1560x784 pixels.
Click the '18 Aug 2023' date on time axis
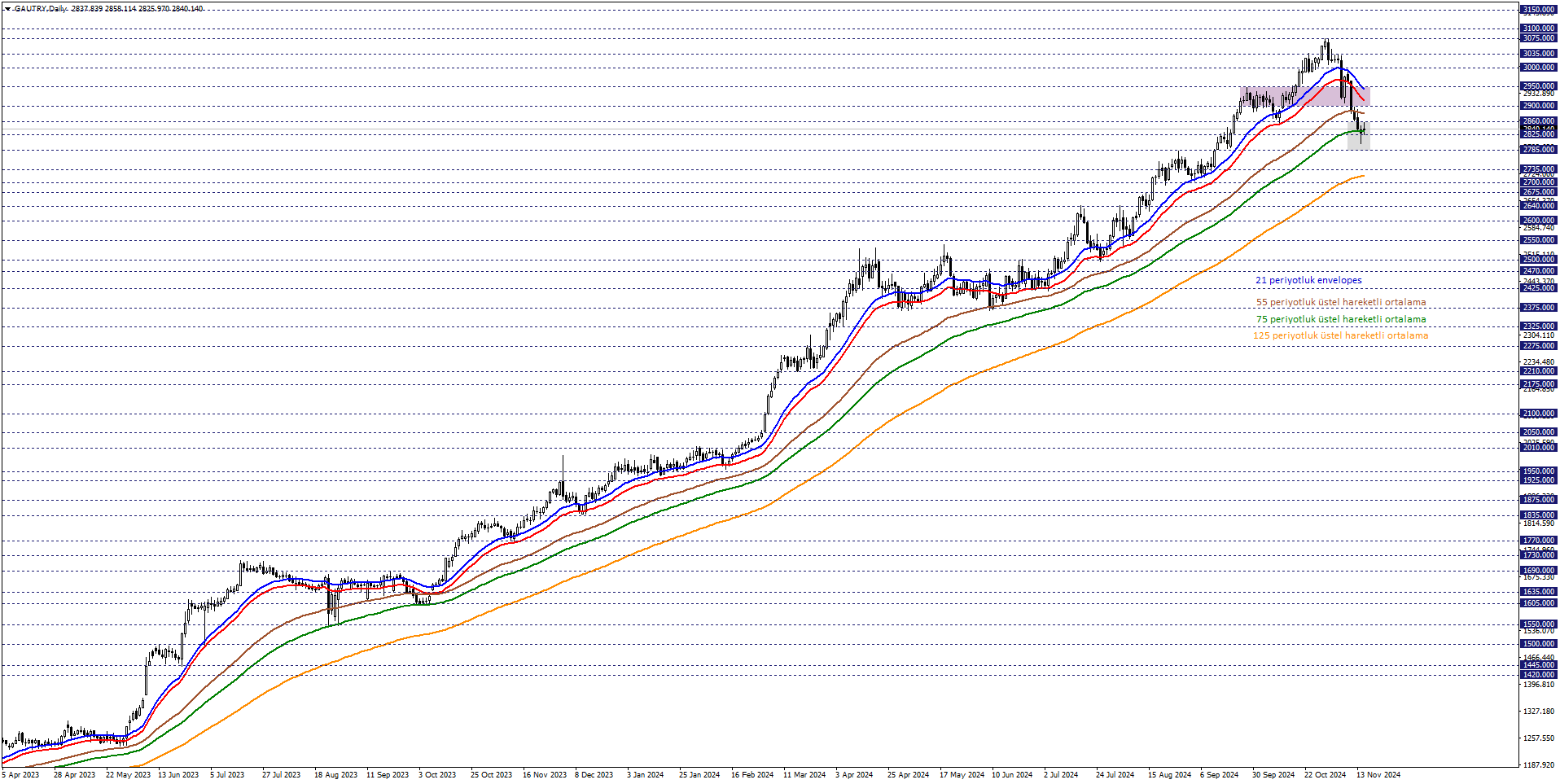tap(335, 775)
